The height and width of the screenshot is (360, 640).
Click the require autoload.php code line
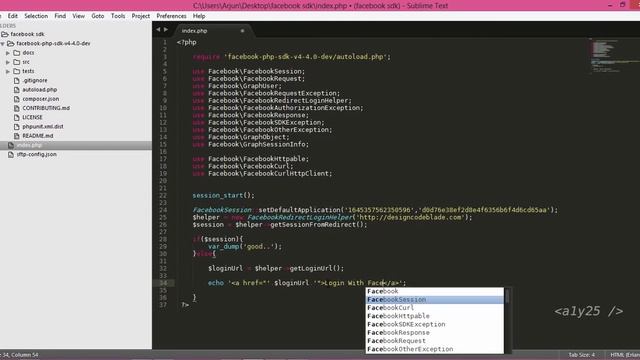291,57
